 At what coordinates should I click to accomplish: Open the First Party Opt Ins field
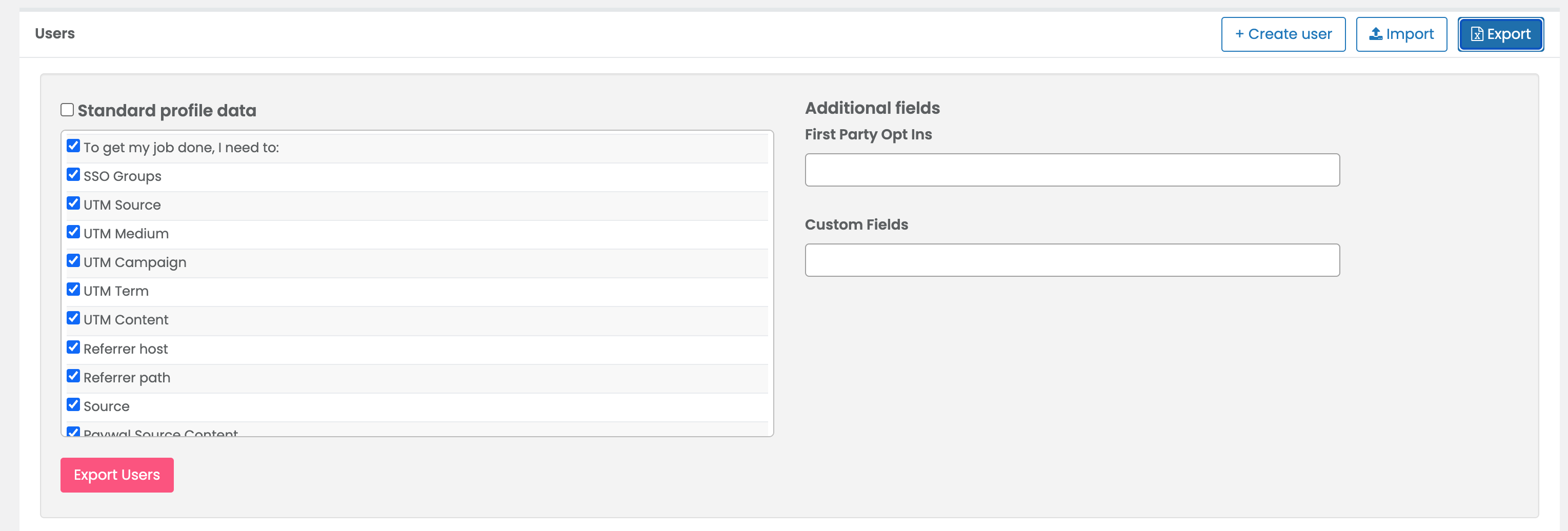(x=1071, y=170)
